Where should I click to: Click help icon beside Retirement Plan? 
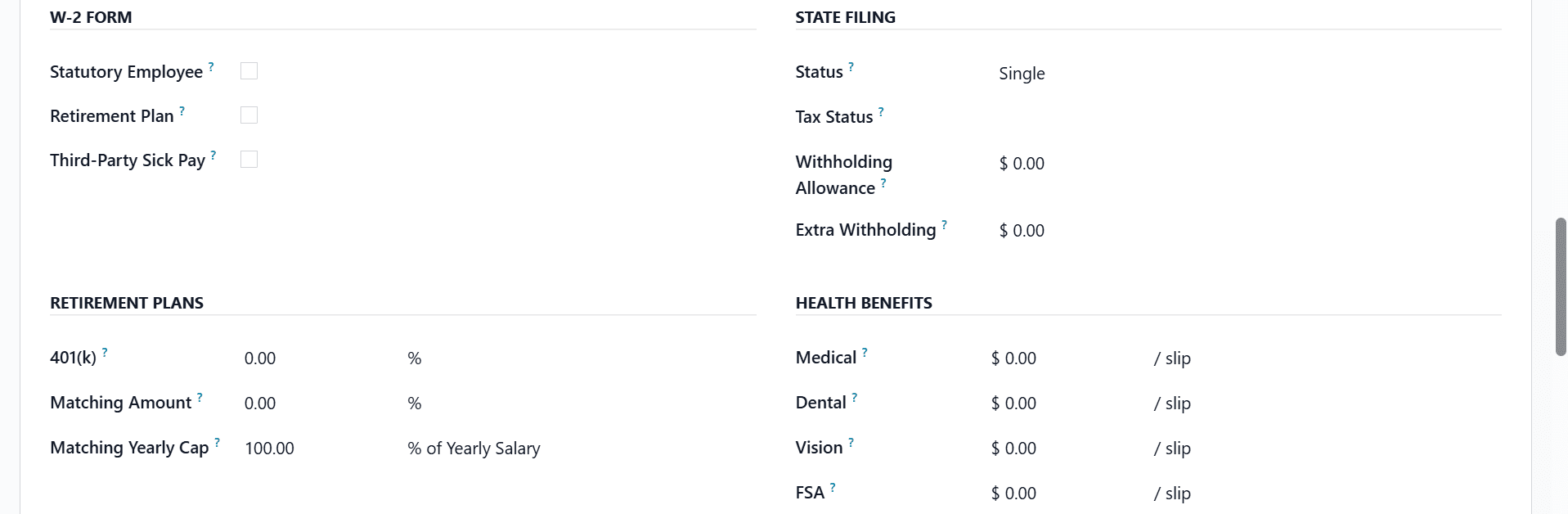[x=182, y=110]
